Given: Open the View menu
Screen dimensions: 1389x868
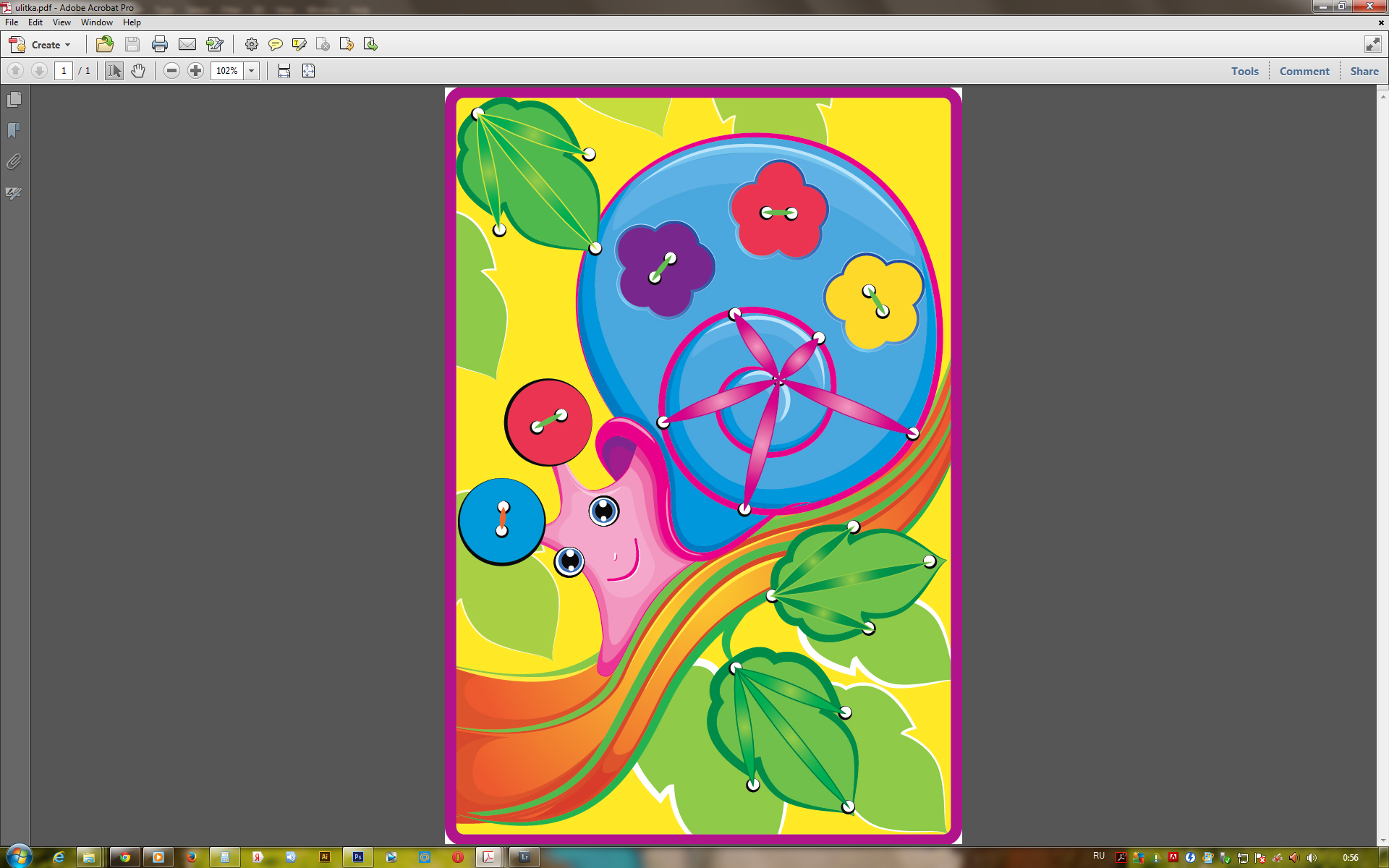Looking at the screenshot, I should point(61,22).
